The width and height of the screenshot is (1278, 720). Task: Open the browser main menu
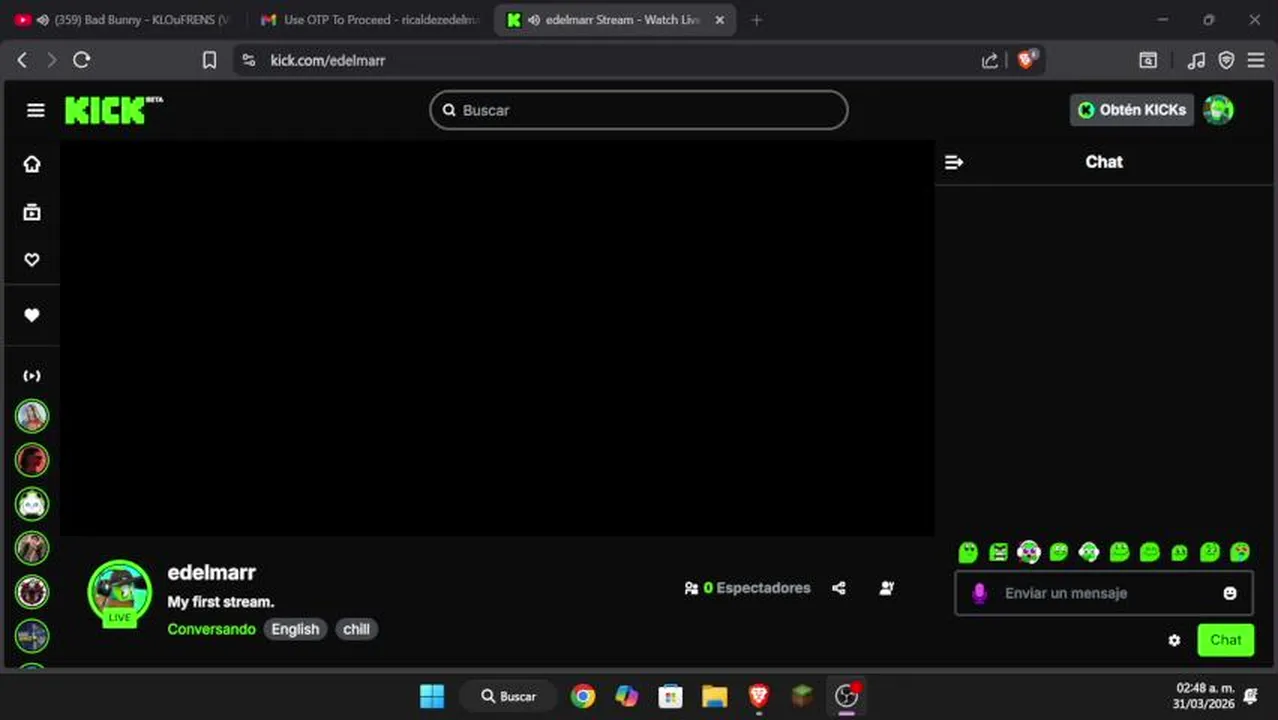click(x=1256, y=60)
